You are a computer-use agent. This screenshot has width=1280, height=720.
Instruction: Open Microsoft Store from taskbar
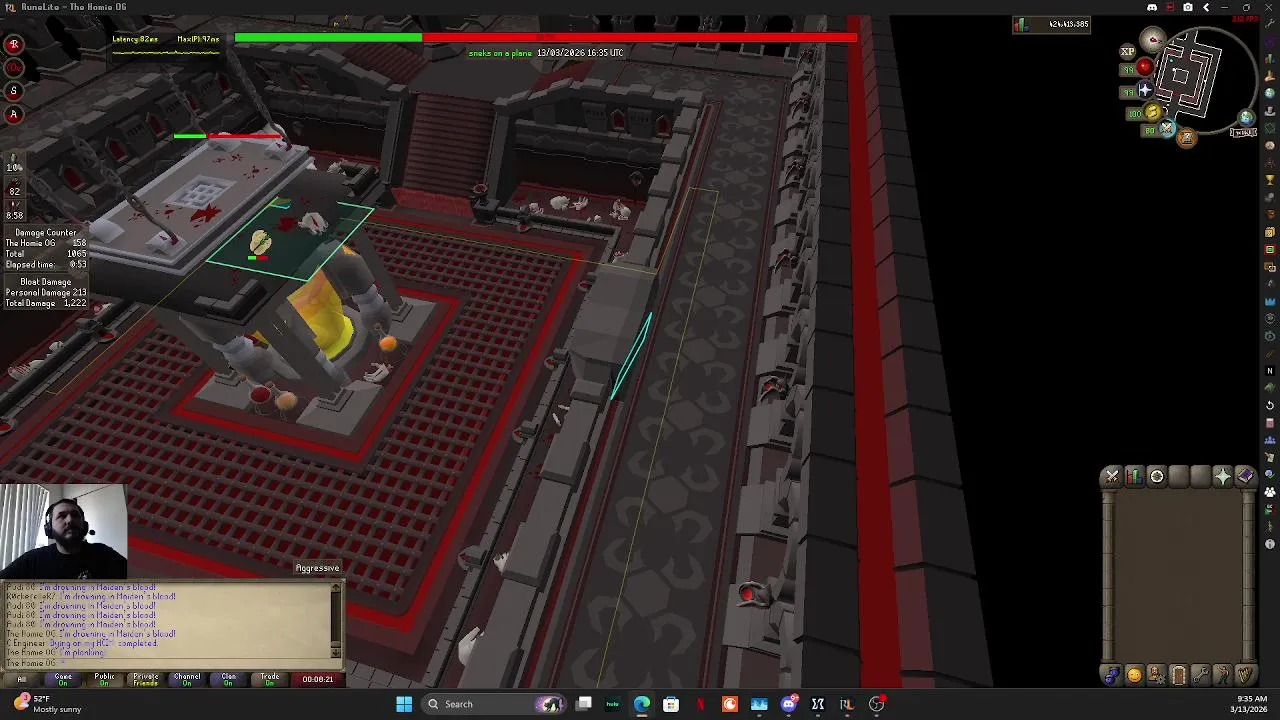[671, 704]
